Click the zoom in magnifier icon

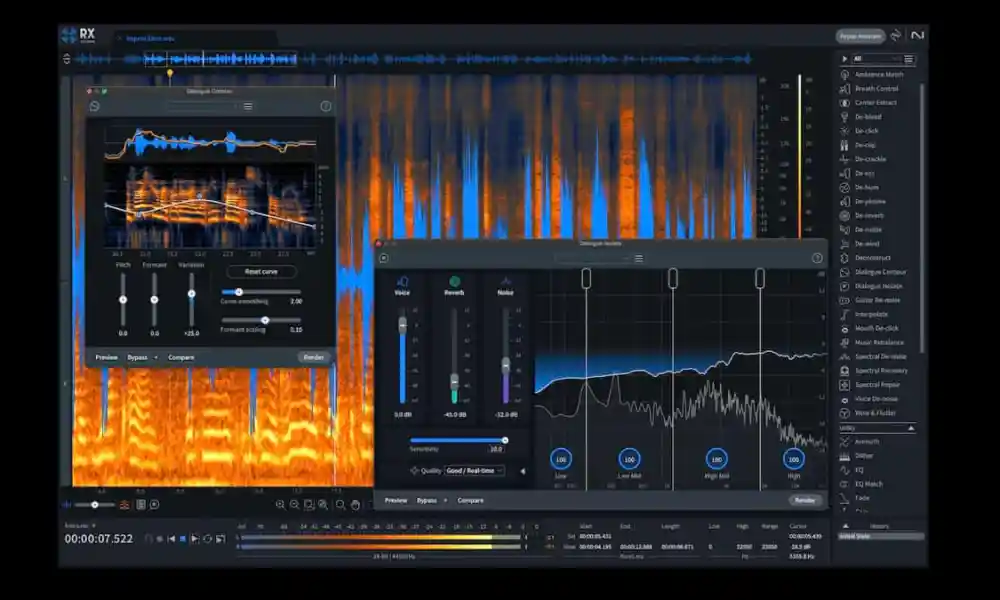click(281, 503)
